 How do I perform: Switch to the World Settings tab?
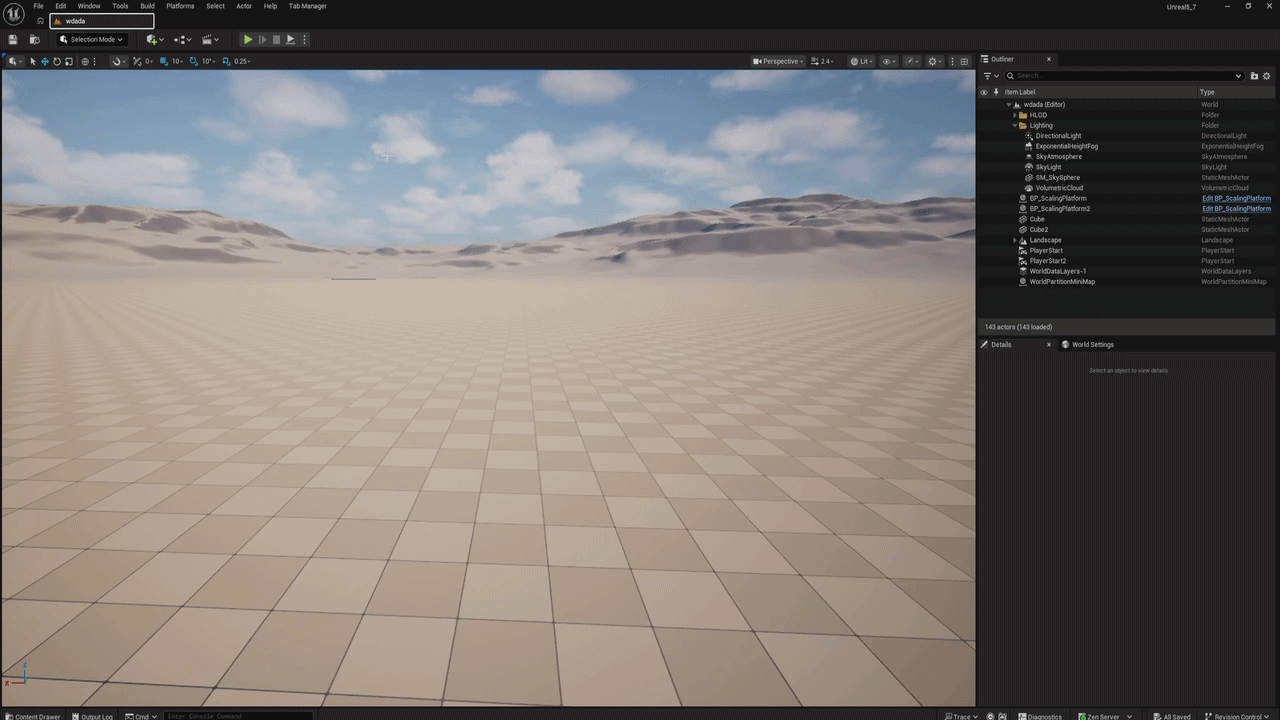[1088, 344]
